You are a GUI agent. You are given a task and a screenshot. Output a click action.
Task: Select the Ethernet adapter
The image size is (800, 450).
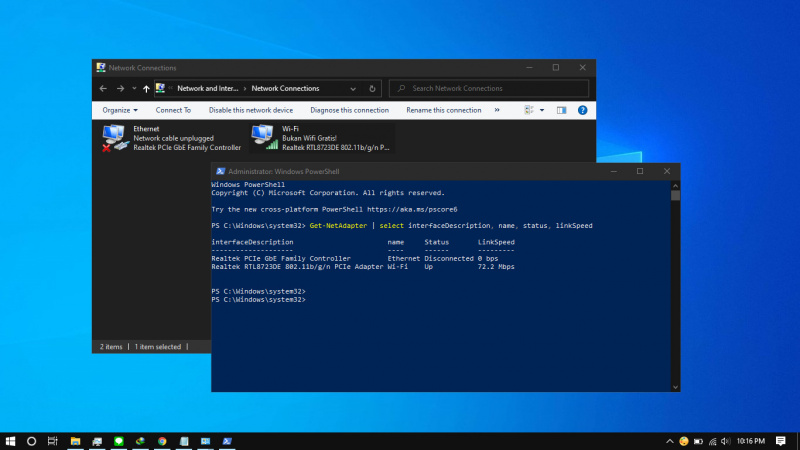(171, 138)
